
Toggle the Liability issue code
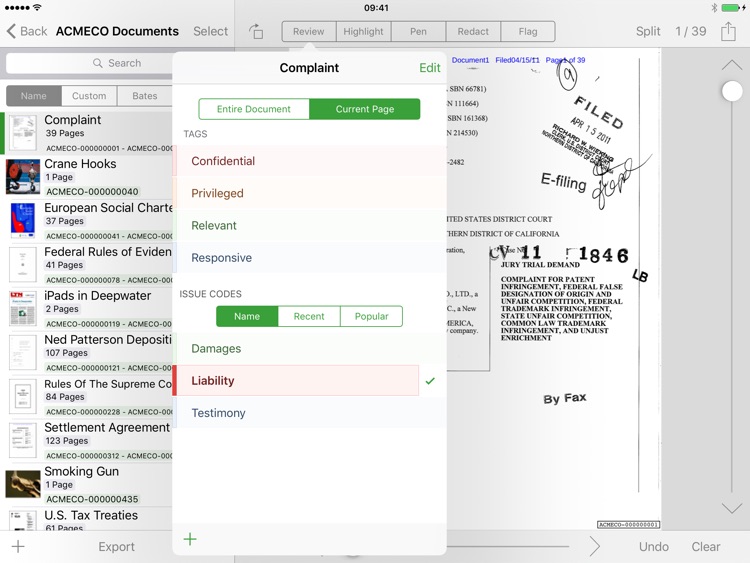coord(296,381)
